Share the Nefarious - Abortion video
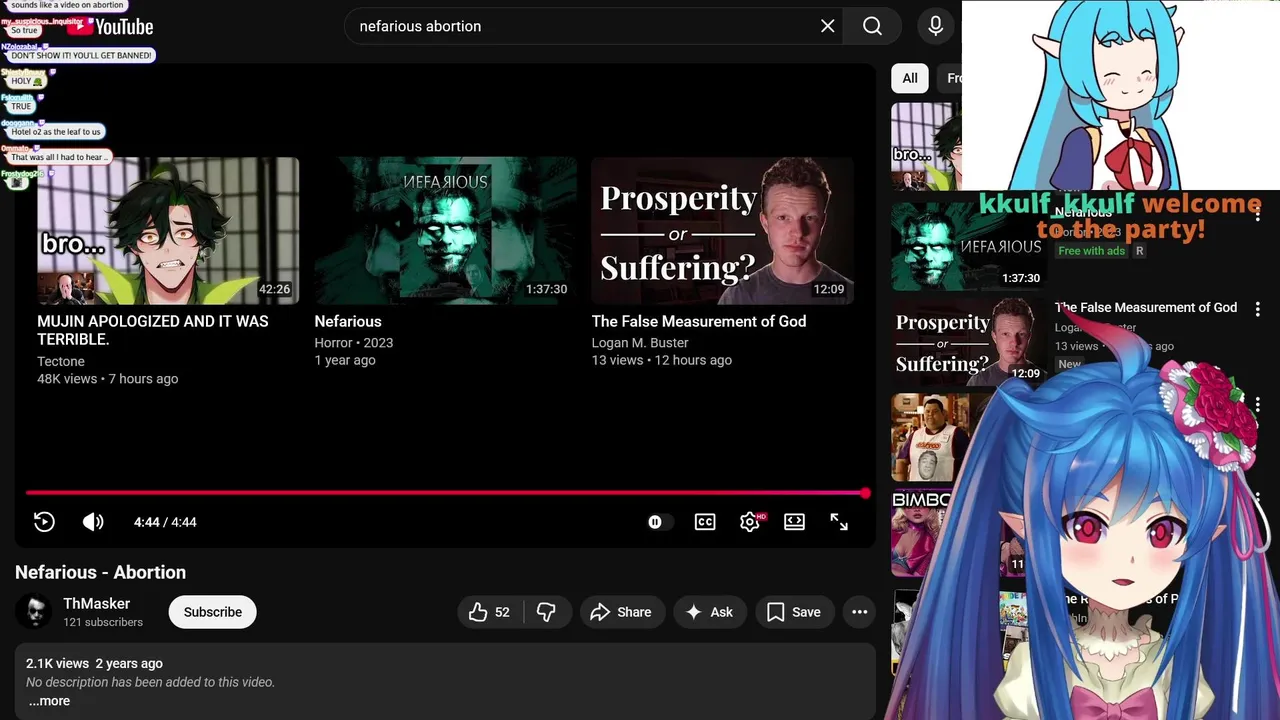This screenshot has height=720, width=1280. tap(621, 612)
